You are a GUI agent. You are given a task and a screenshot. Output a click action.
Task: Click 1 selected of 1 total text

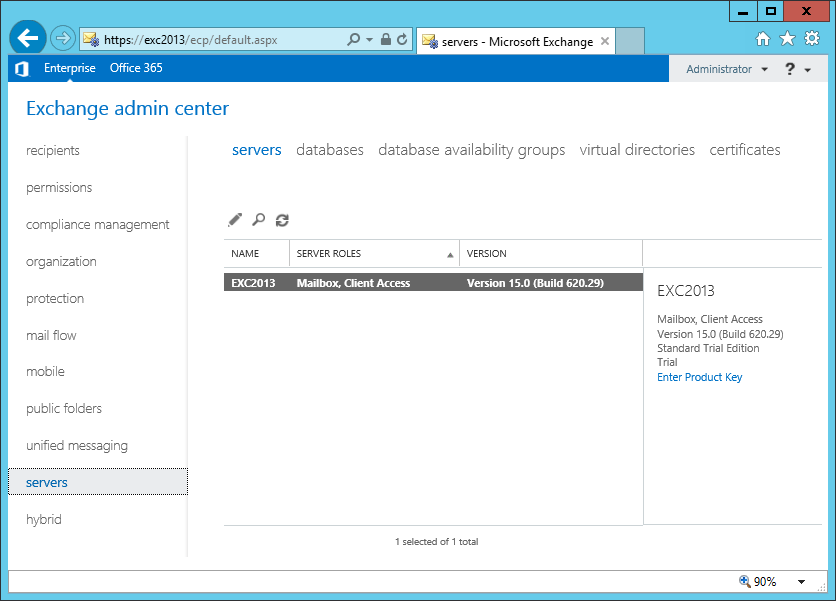437,542
